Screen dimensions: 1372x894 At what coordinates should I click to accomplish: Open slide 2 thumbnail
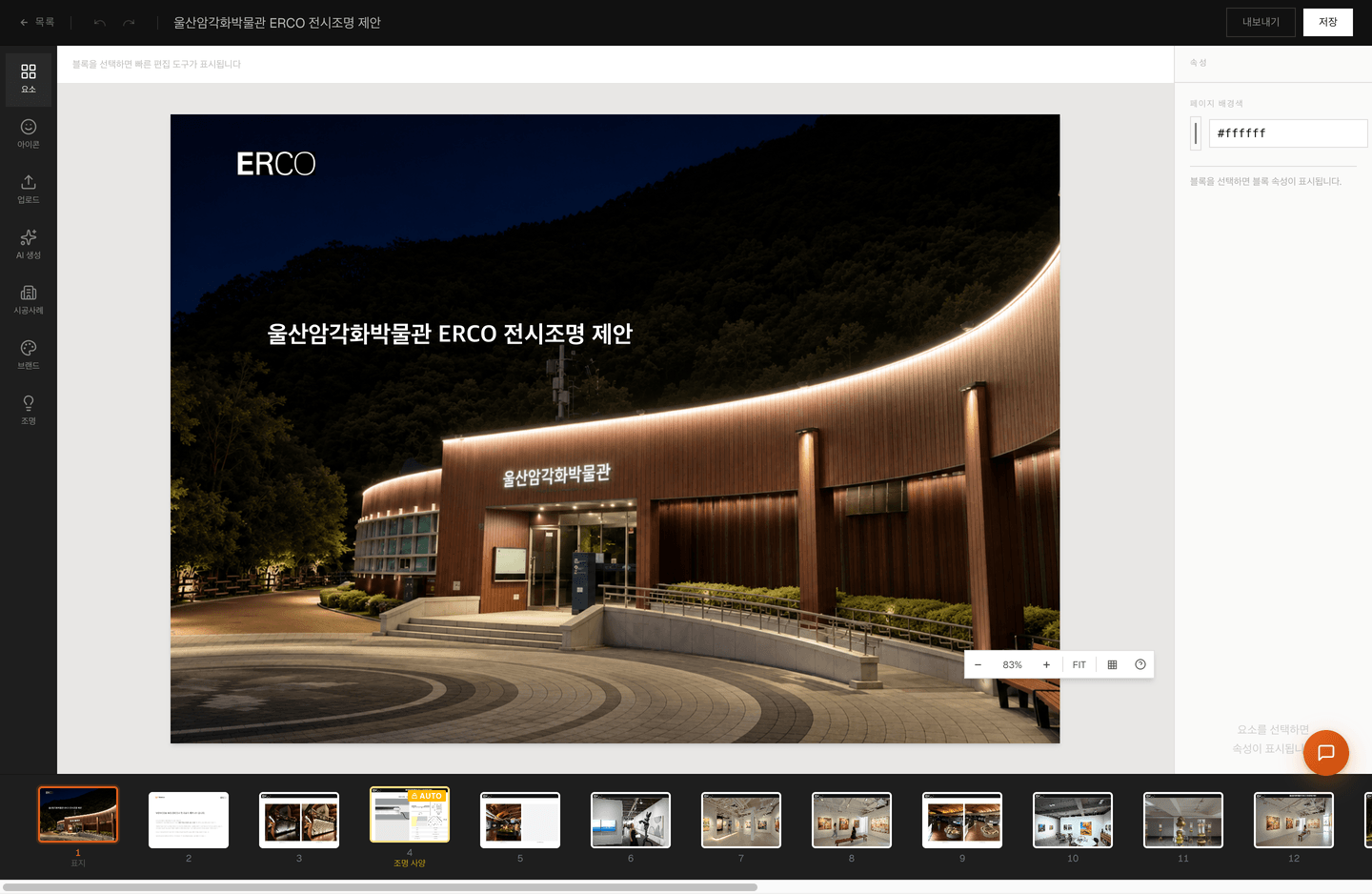(x=189, y=820)
